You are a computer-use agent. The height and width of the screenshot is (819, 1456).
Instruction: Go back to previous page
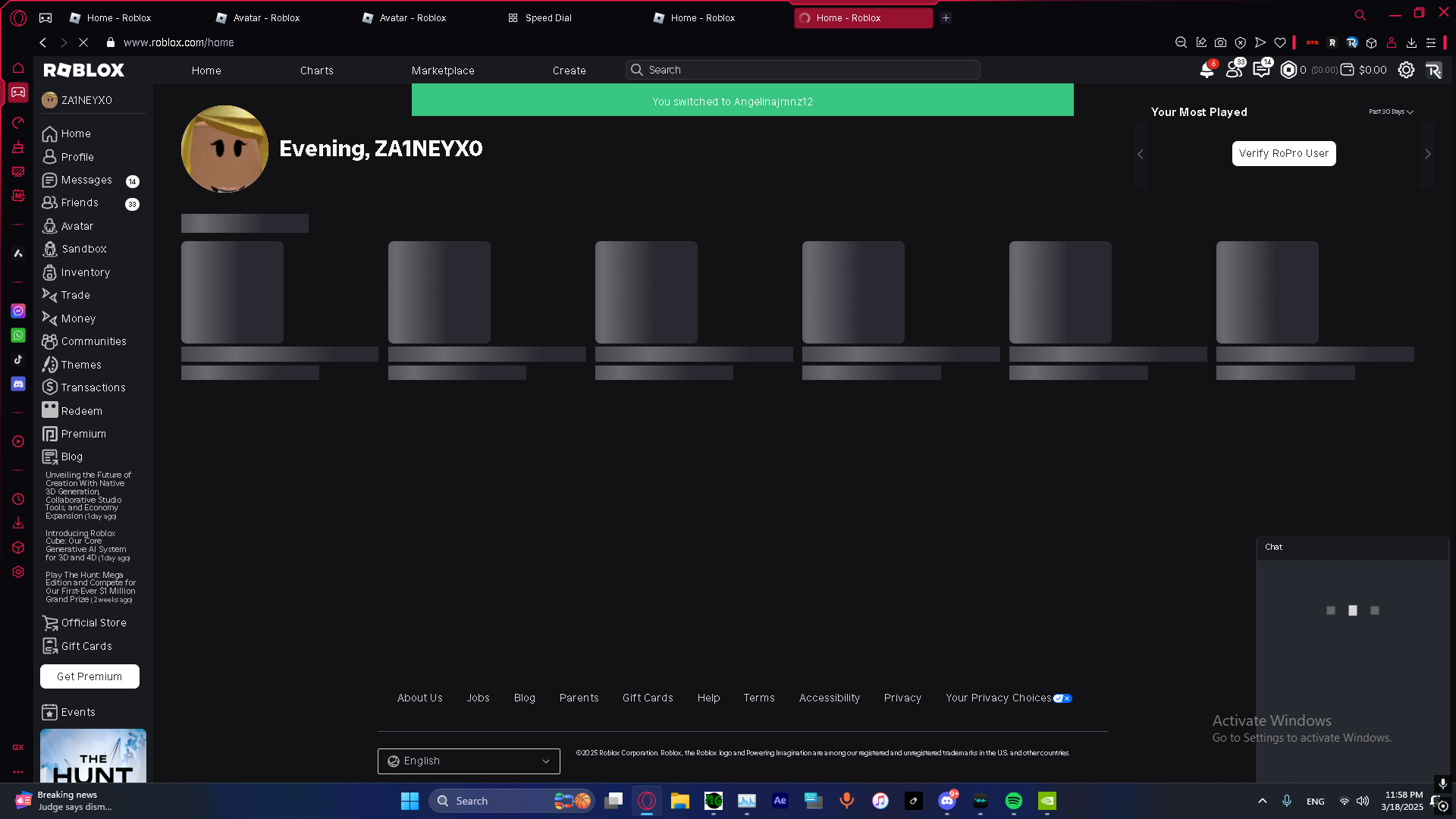43,42
